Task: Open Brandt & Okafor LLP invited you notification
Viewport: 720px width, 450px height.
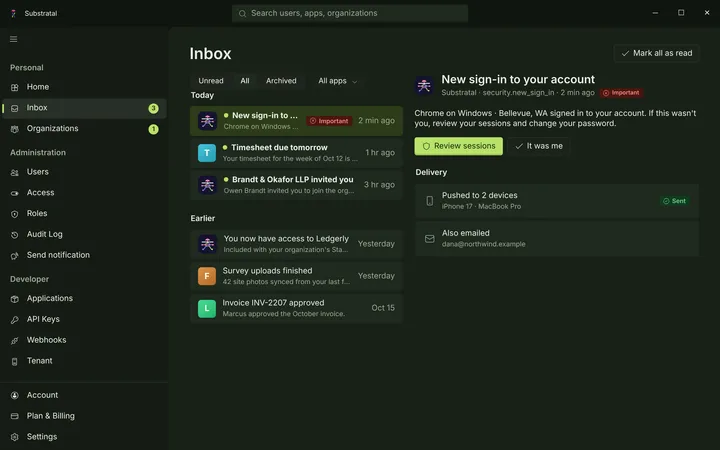Action: tap(296, 185)
